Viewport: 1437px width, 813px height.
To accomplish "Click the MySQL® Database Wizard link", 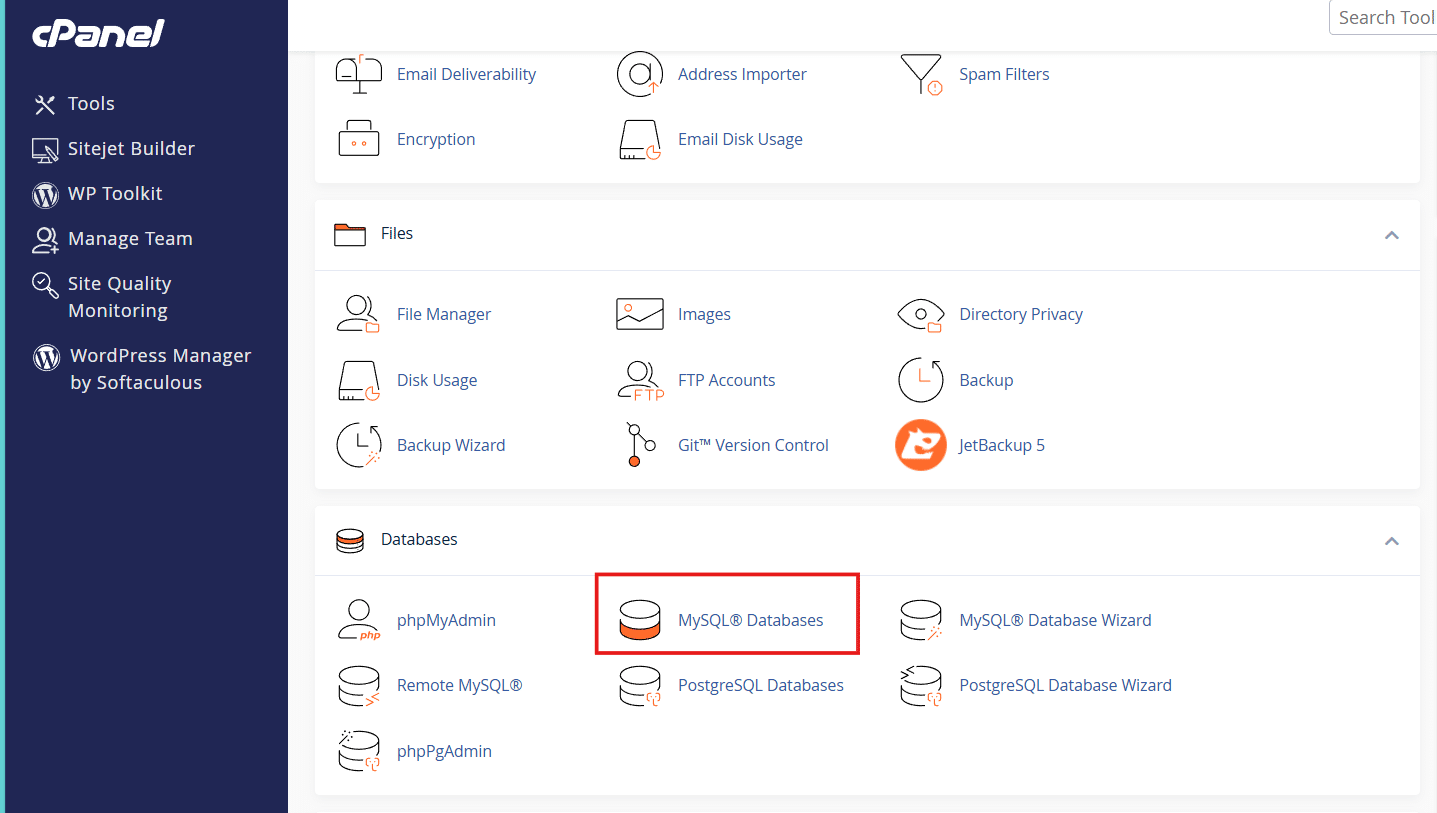I will pos(1055,620).
